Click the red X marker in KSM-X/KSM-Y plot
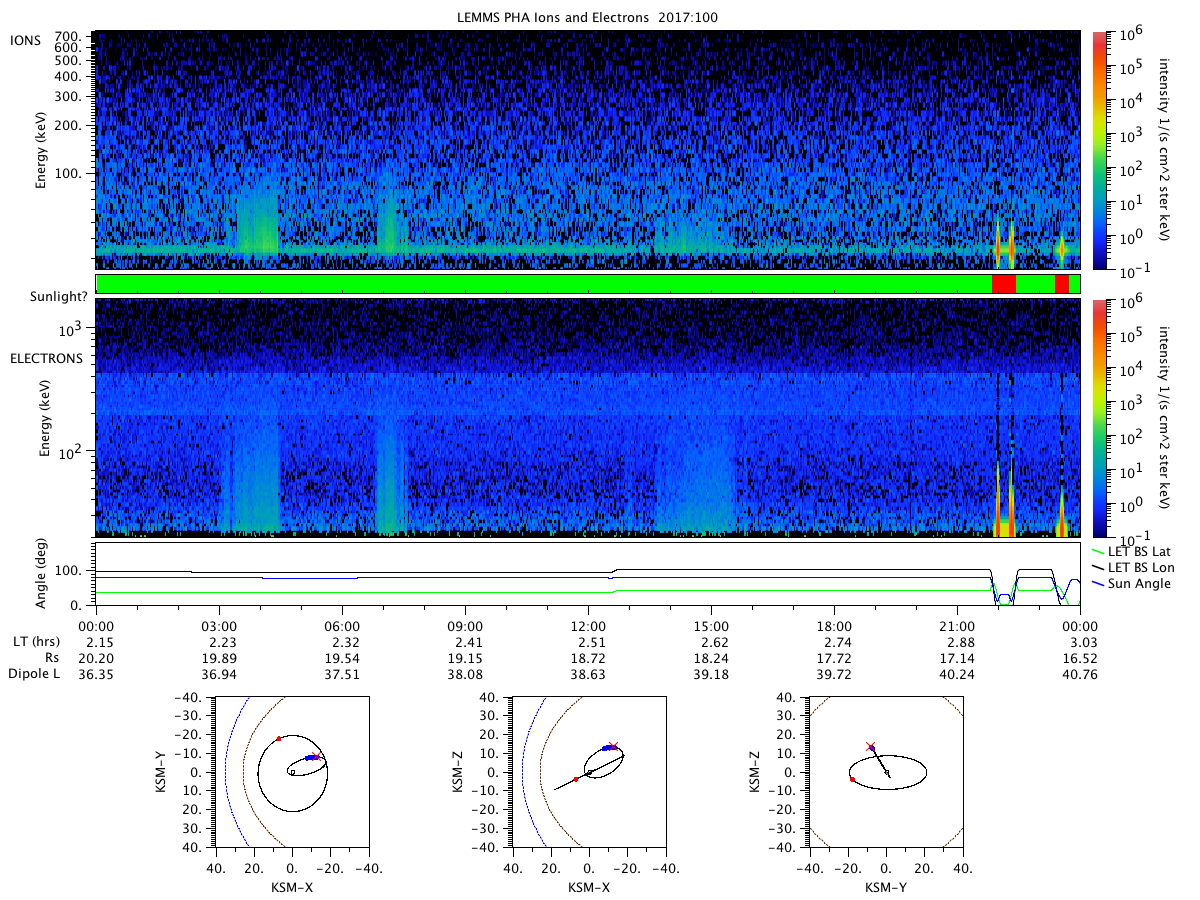This screenshot has height=900, width=1200. (x=317, y=756)
